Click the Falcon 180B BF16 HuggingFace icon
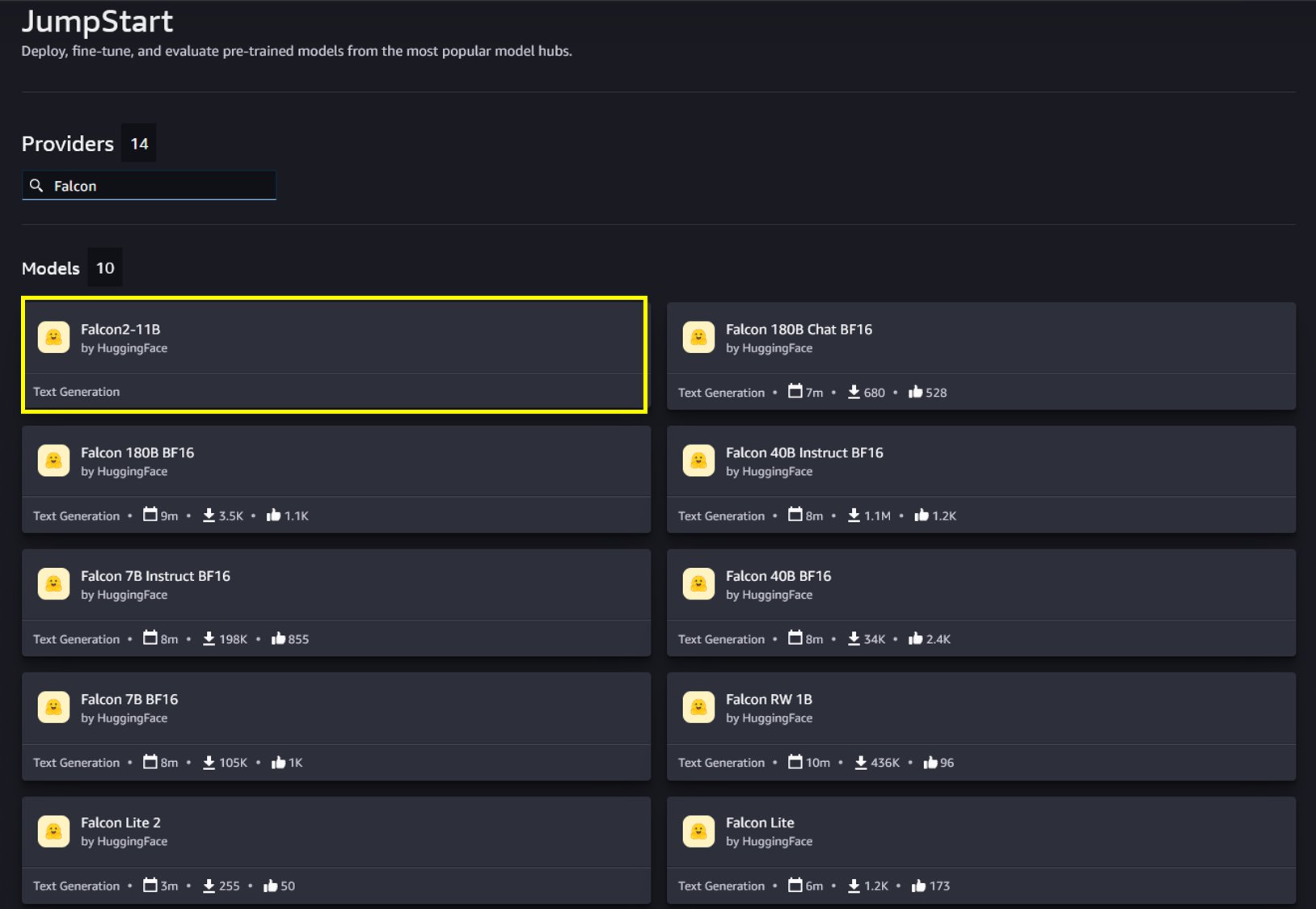 coord(53,461)
